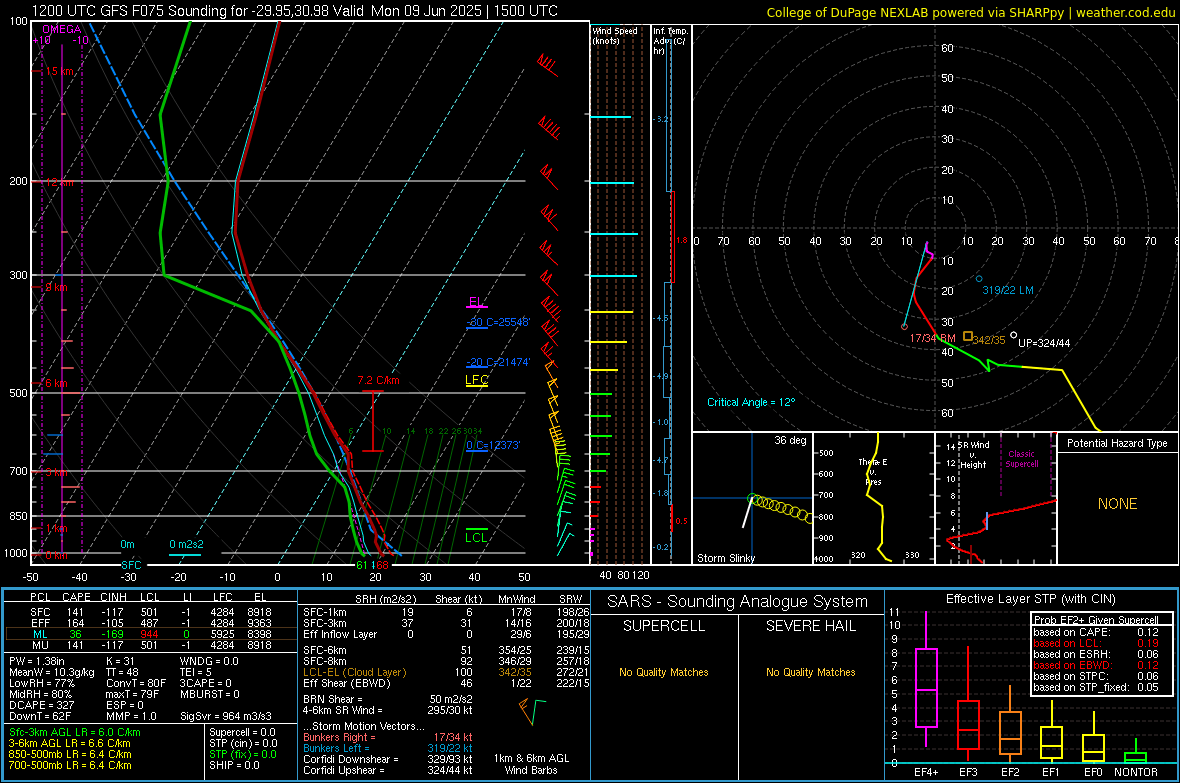Viewport: 1180px width, 783px height.
Task: Click the Wind Speed (knots) panel header
Action: tap(615, 35)
